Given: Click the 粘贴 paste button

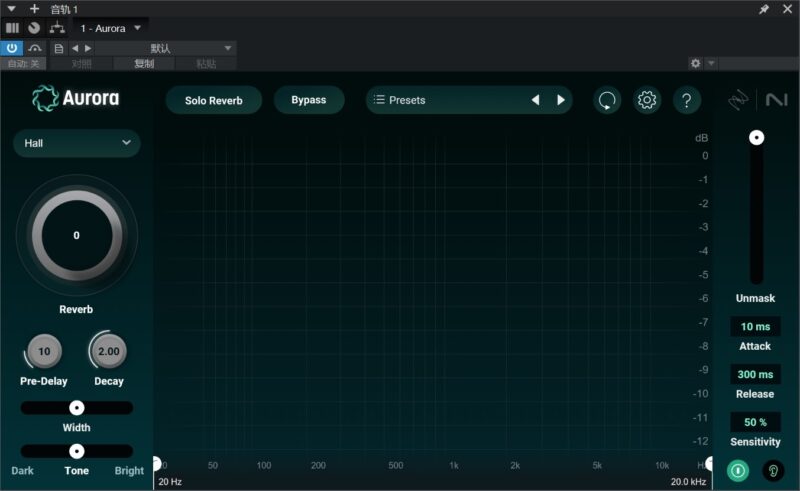Looking at the screenshot, I should click(x=206, y=64).
